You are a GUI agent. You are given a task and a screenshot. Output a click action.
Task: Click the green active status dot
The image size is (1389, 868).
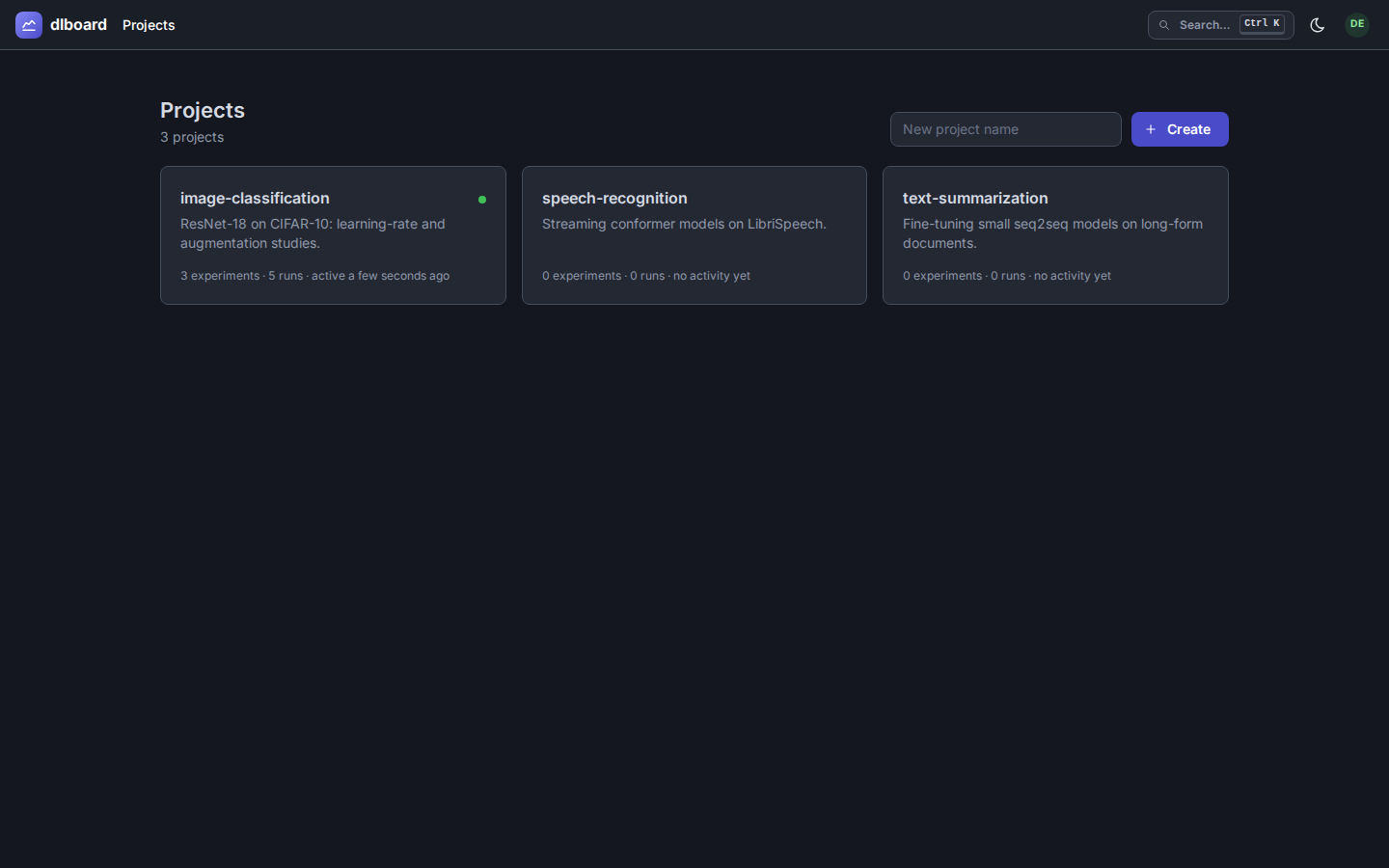[482, 200]
